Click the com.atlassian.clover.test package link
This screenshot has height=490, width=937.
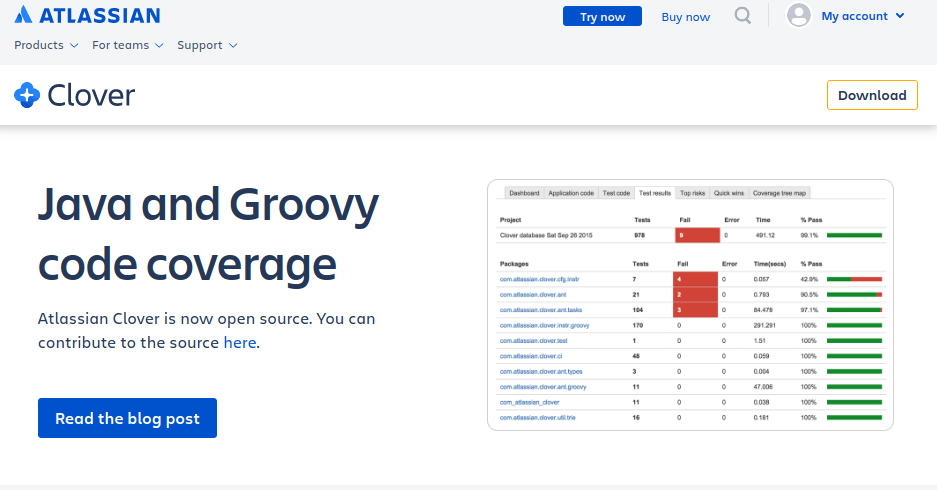(x=534, y=341)
